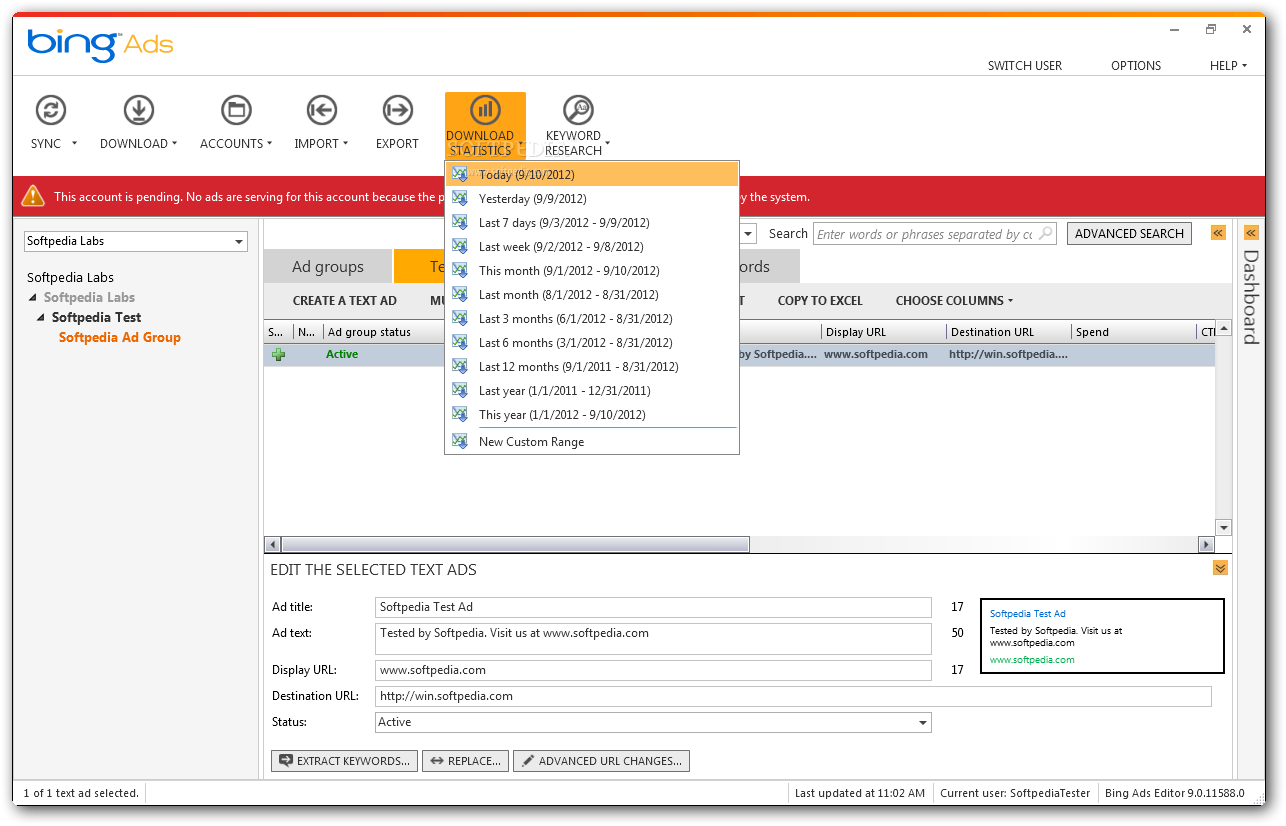
Task: Expand the Dashboard side panel arrow
Action: (1250, 233)
